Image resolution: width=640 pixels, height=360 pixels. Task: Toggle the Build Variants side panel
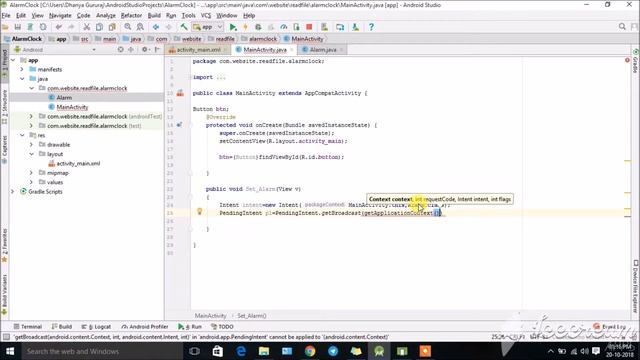(x=4, y=294)
